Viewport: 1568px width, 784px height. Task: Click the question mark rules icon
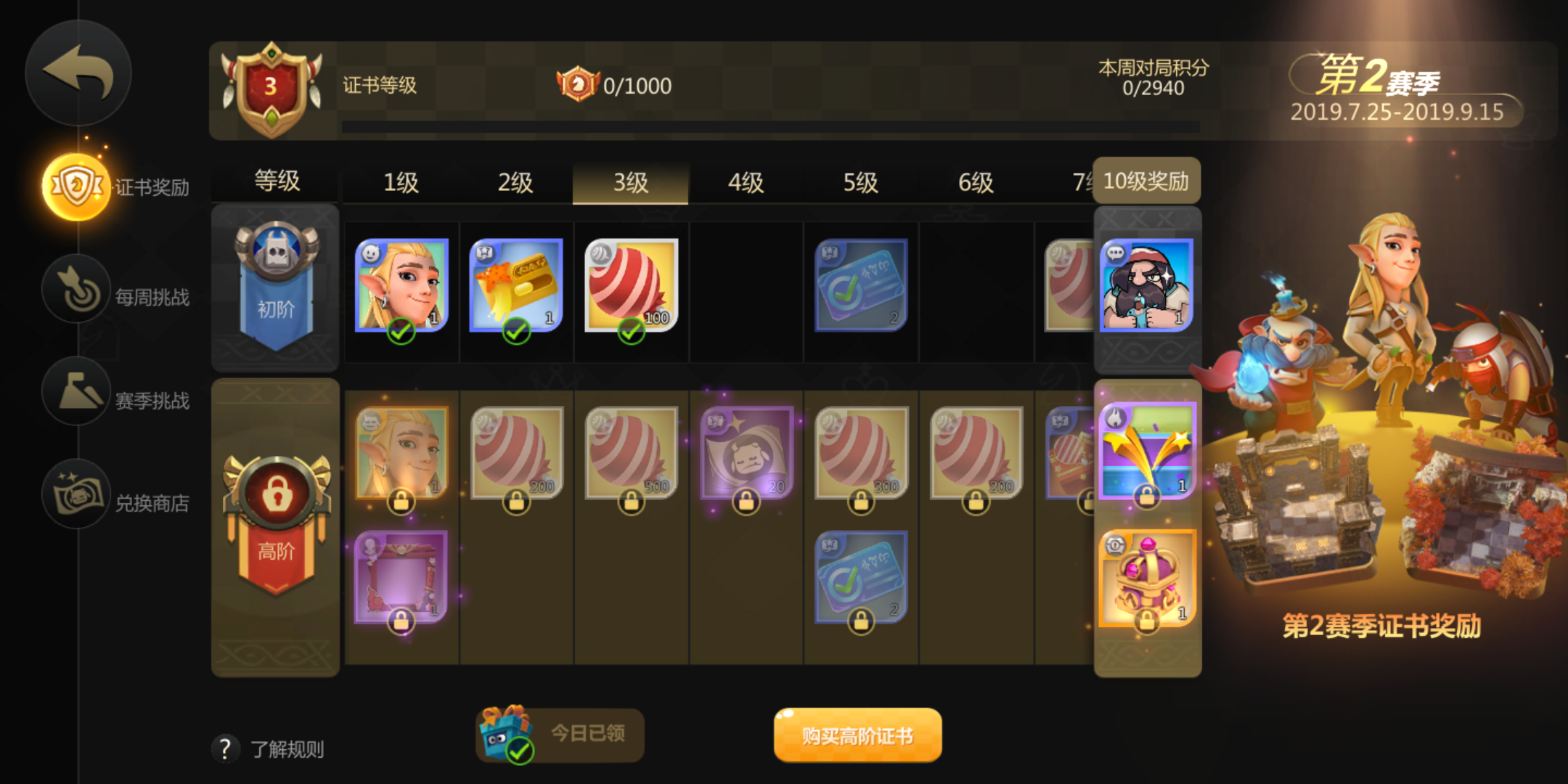pos(225,748)
